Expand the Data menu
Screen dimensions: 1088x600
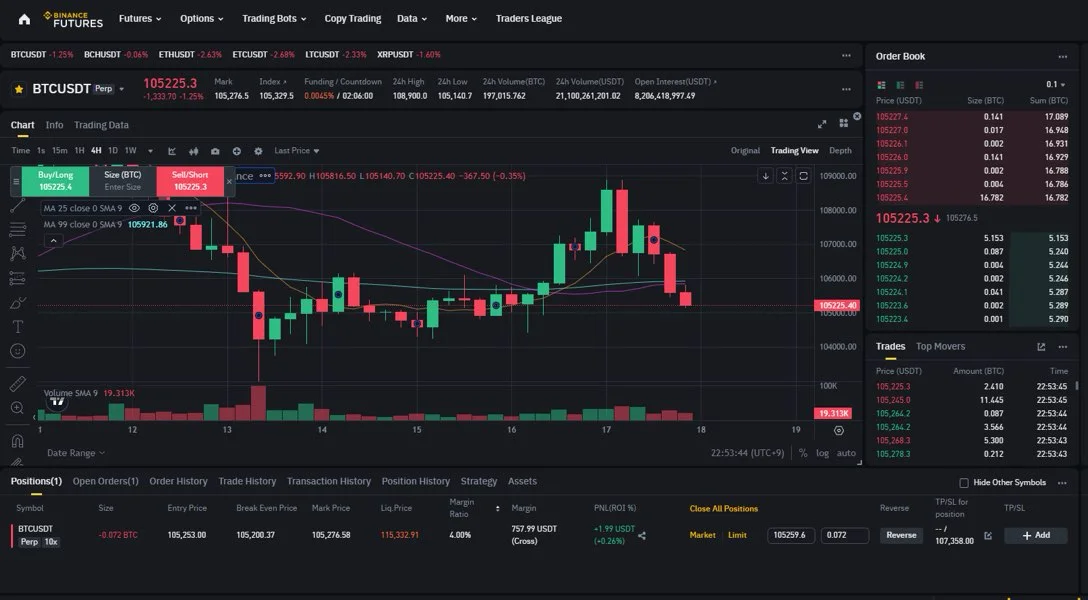pos(411,19)
